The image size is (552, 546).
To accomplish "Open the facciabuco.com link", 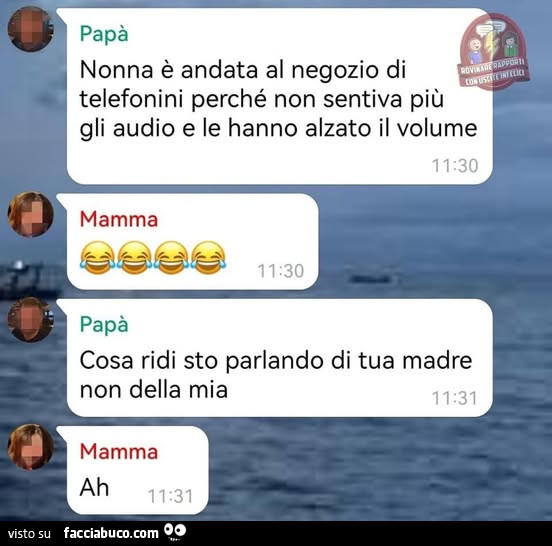I will click(x=111, y=533).
